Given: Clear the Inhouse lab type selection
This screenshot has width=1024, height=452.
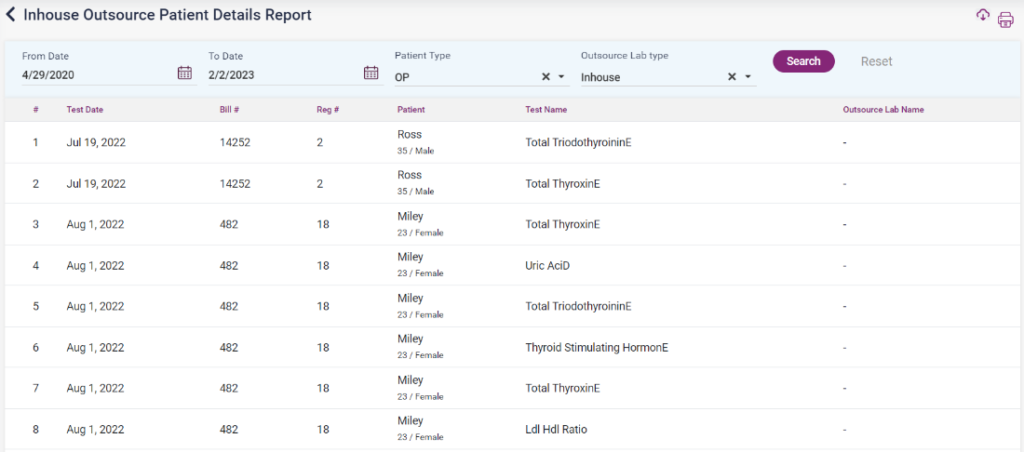Looking at the screenshot, I should (732, 77).
